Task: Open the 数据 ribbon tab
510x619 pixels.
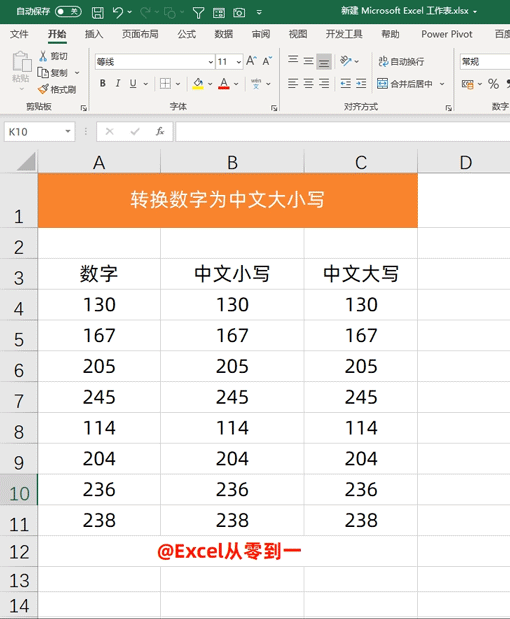Action: coord(223,34)
